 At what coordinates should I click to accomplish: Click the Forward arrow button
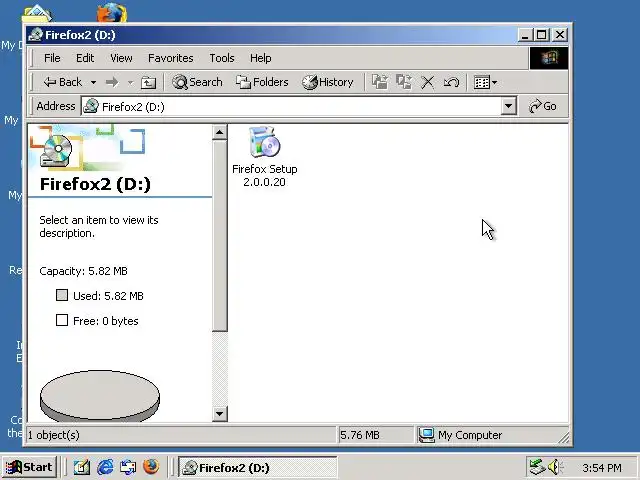(112, 82)
